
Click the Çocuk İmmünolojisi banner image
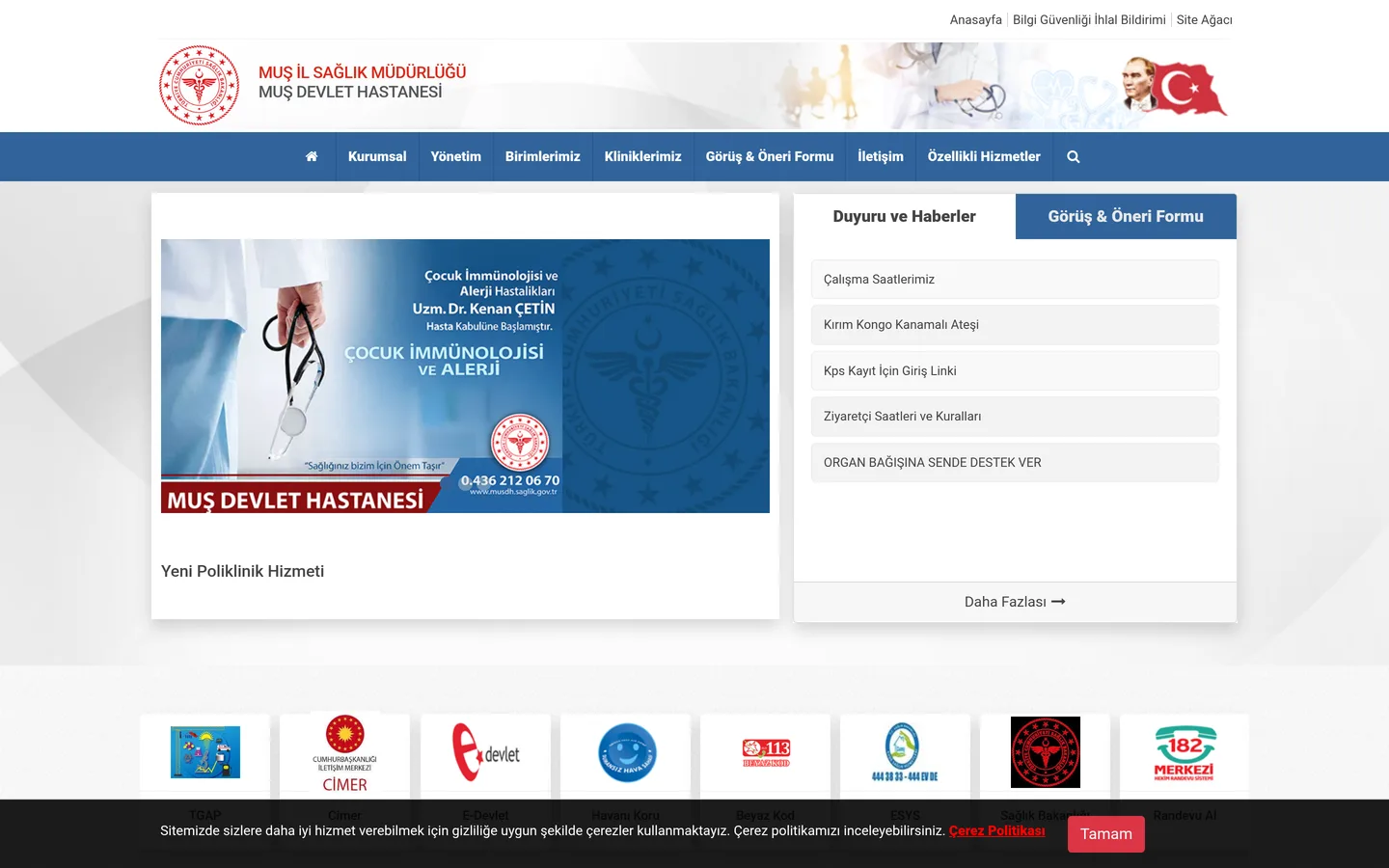point(465,376)
